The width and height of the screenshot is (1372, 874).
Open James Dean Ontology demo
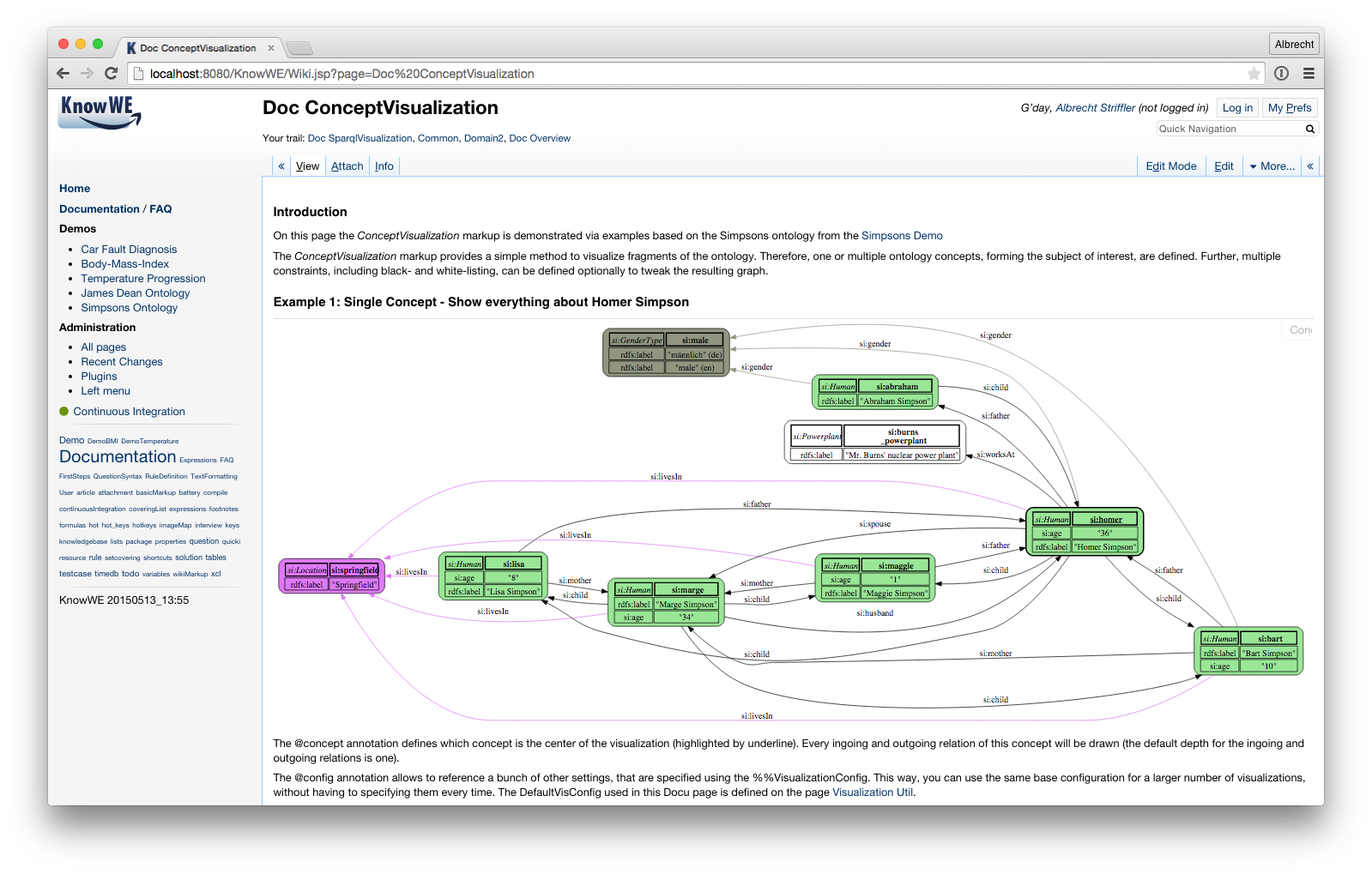point(136,293)
